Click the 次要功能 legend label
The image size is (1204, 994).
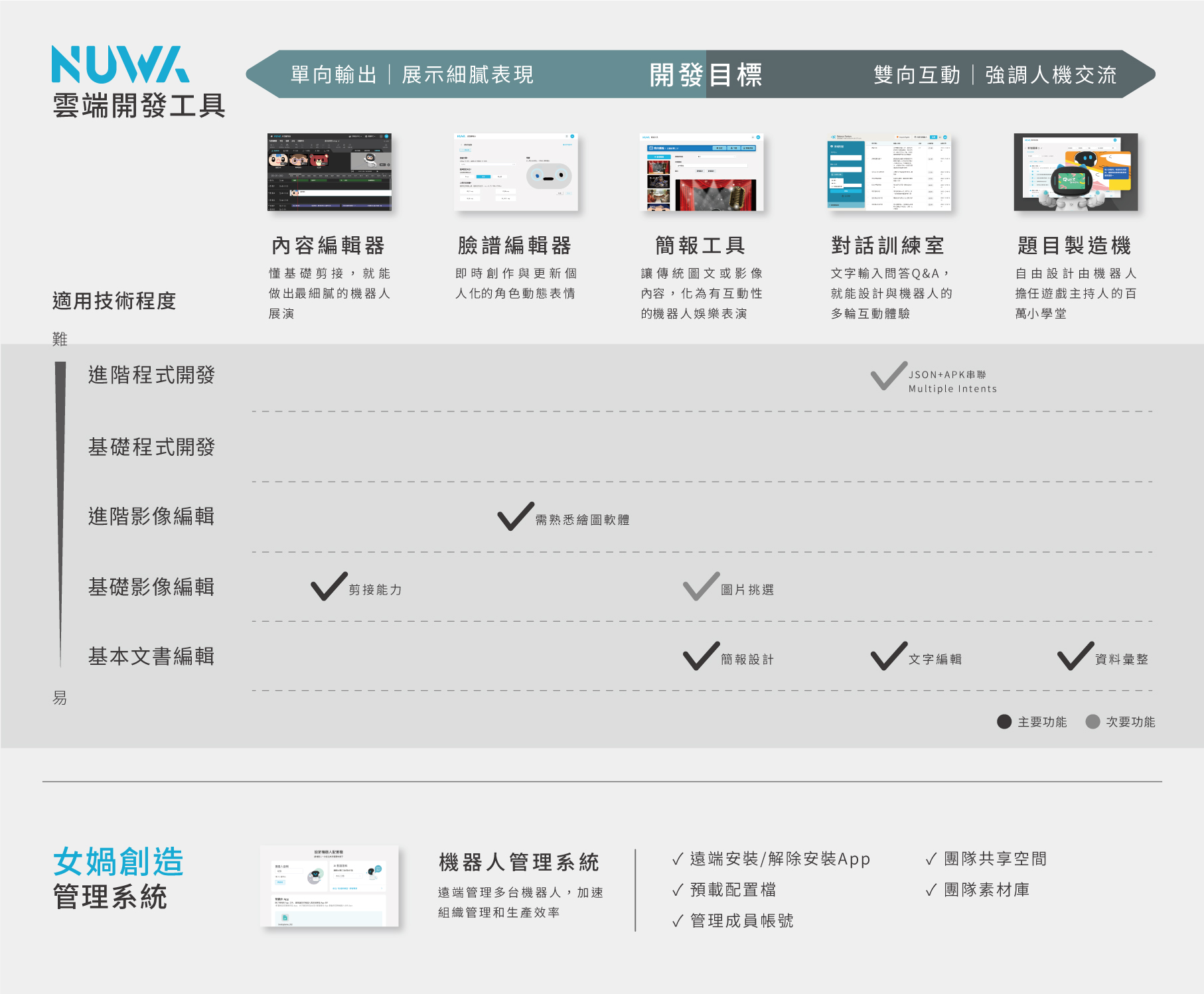pyautogui.click(x=1130, y=722)
